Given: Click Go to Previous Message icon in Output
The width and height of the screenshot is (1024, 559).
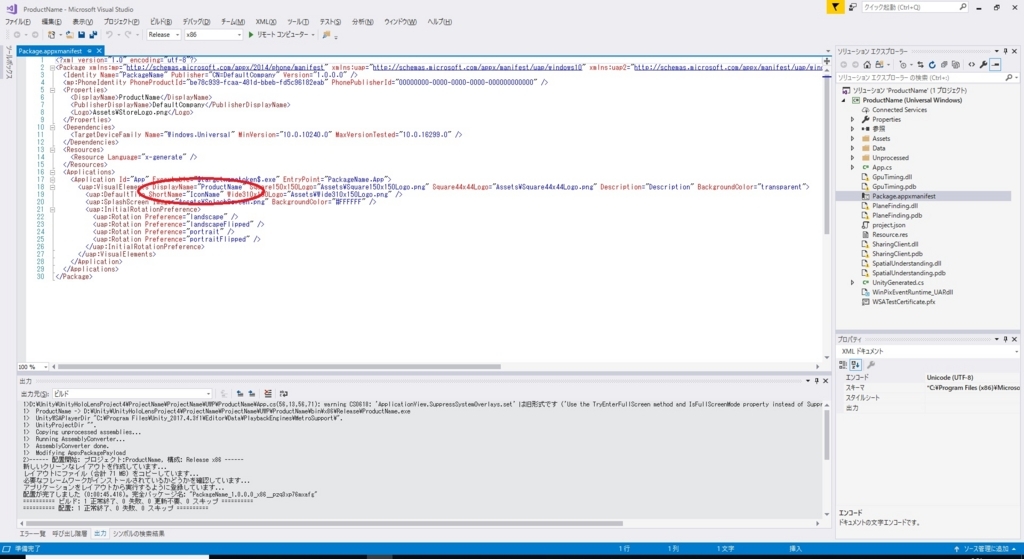Looking at the screenshot, I should (240, 394).
